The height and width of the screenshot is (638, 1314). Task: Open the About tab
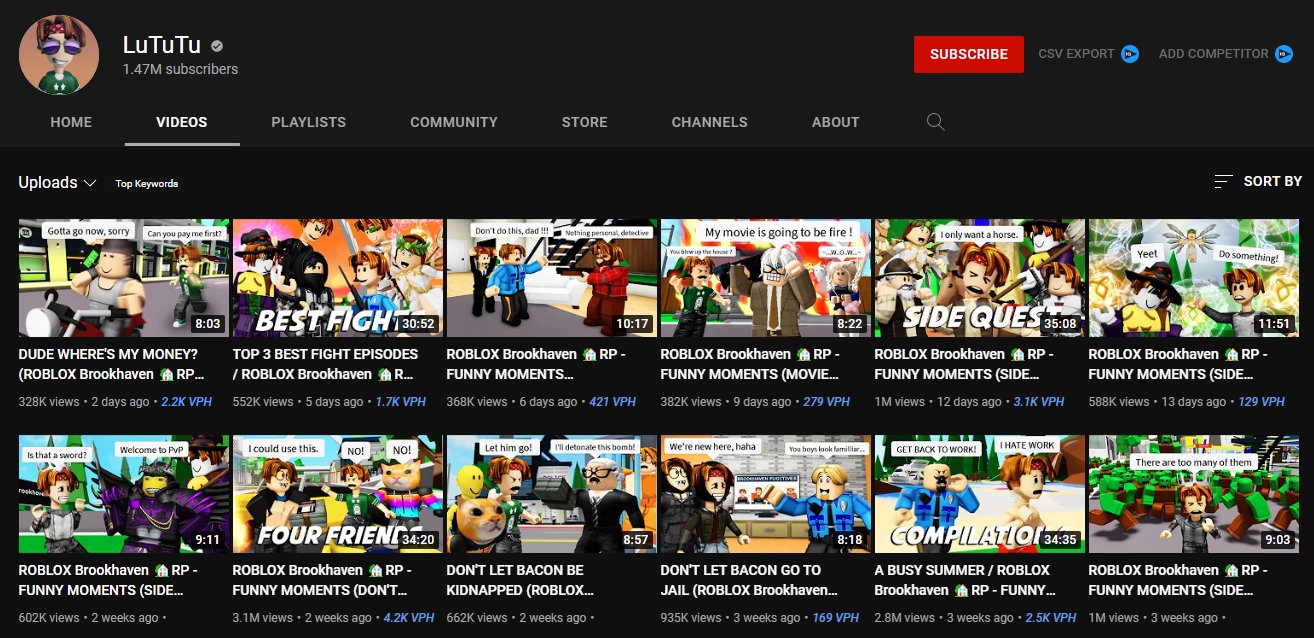[835, 122]
